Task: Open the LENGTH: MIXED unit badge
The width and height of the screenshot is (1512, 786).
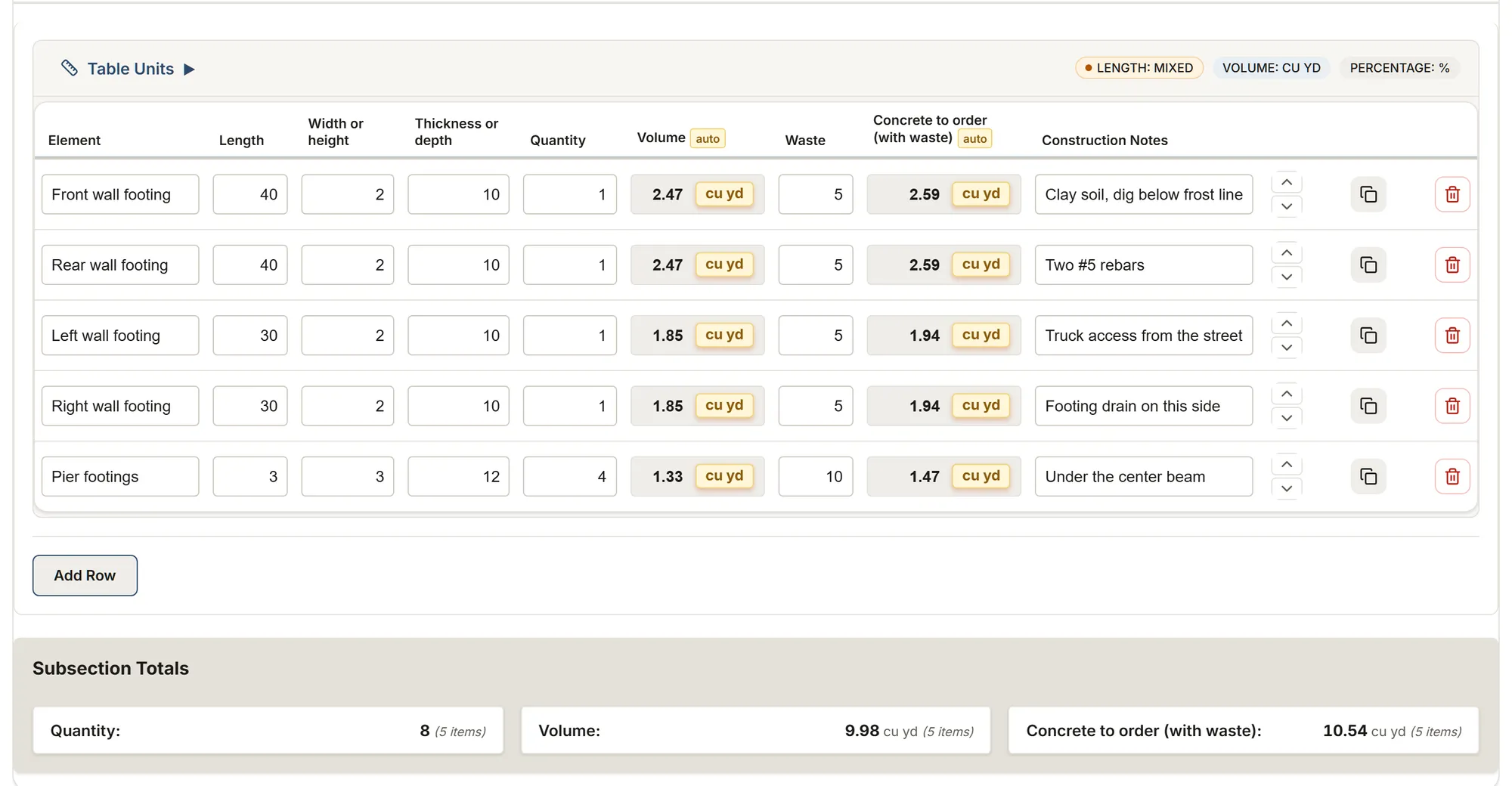Action: click(1139, 68)
